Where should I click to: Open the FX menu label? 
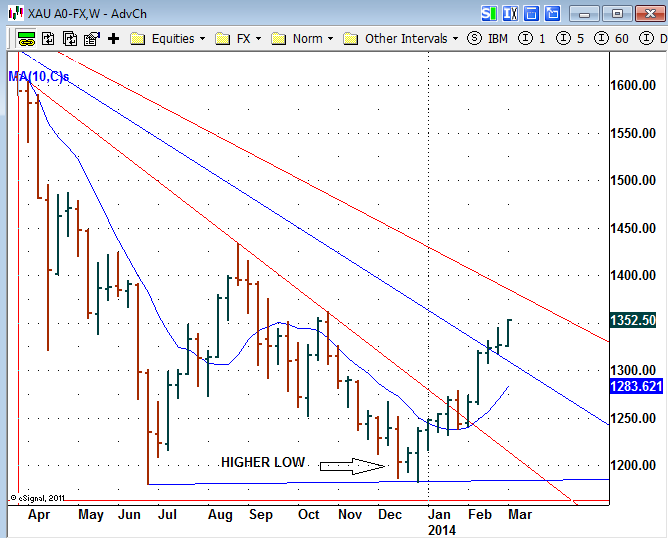(x=243, y=39)
